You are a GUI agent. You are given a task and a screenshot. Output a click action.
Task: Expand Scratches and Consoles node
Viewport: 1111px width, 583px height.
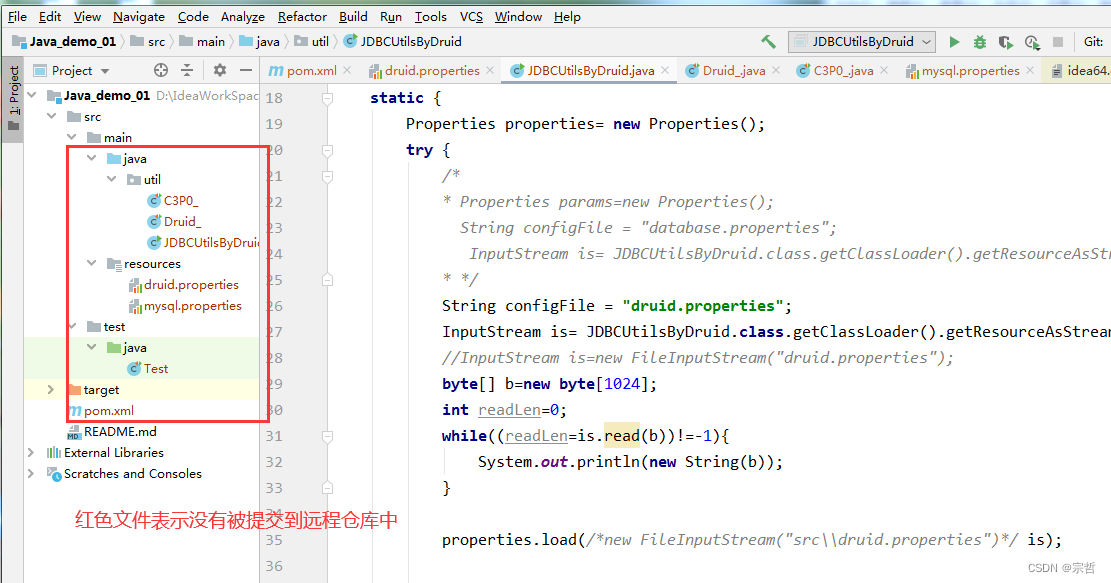30,473
